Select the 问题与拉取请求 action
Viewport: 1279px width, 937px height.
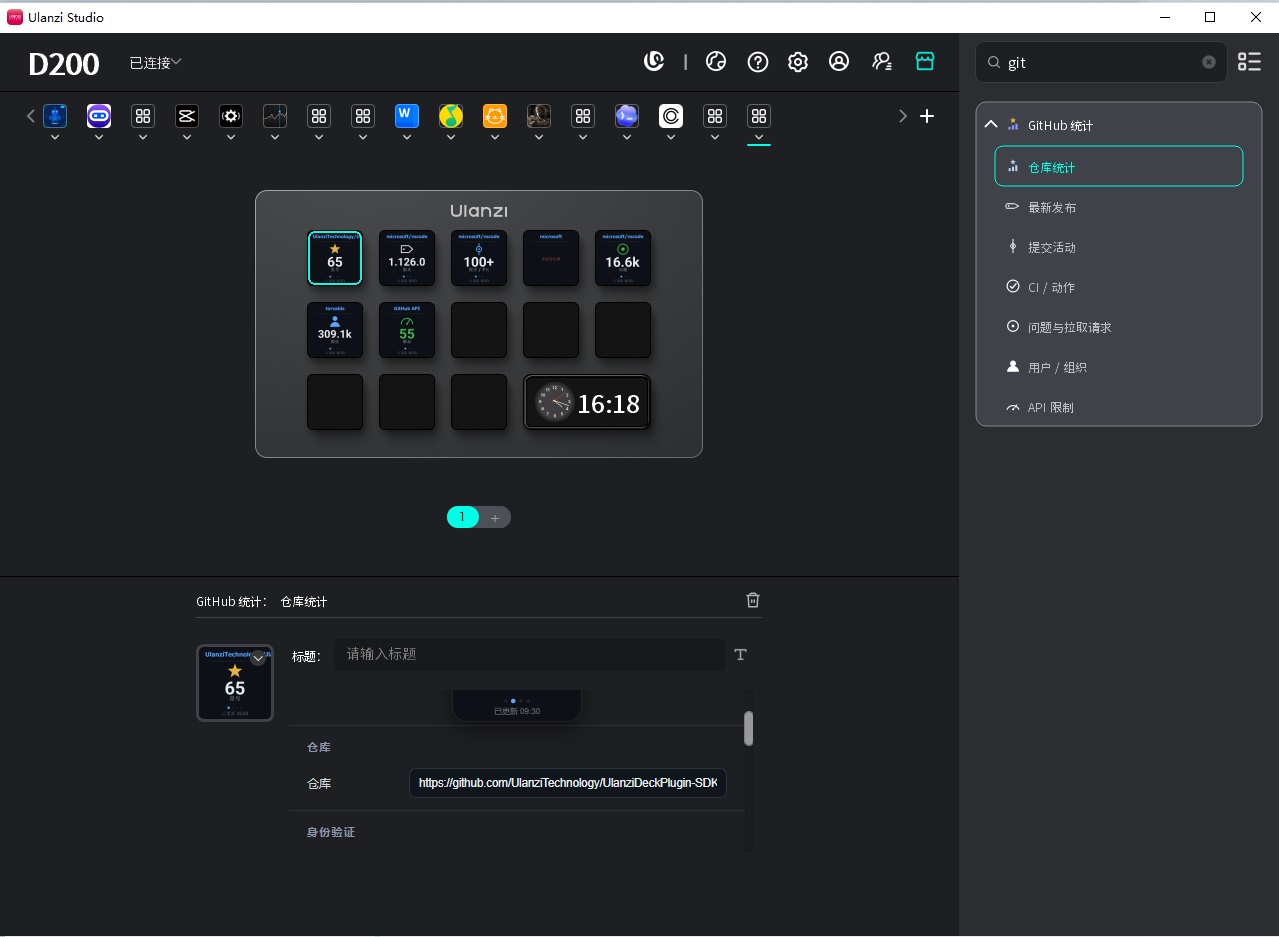pos(1119,327)
